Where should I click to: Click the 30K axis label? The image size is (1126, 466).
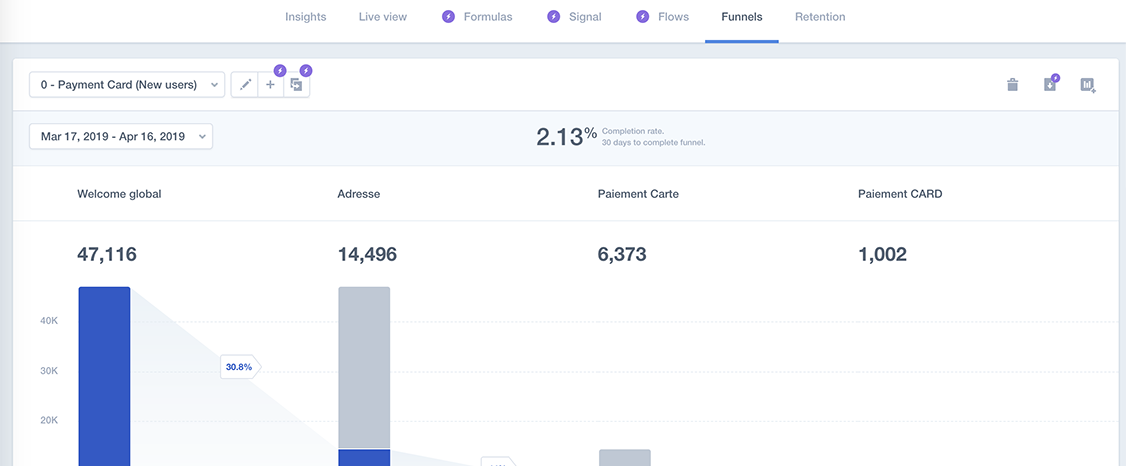tap(49, 371)
